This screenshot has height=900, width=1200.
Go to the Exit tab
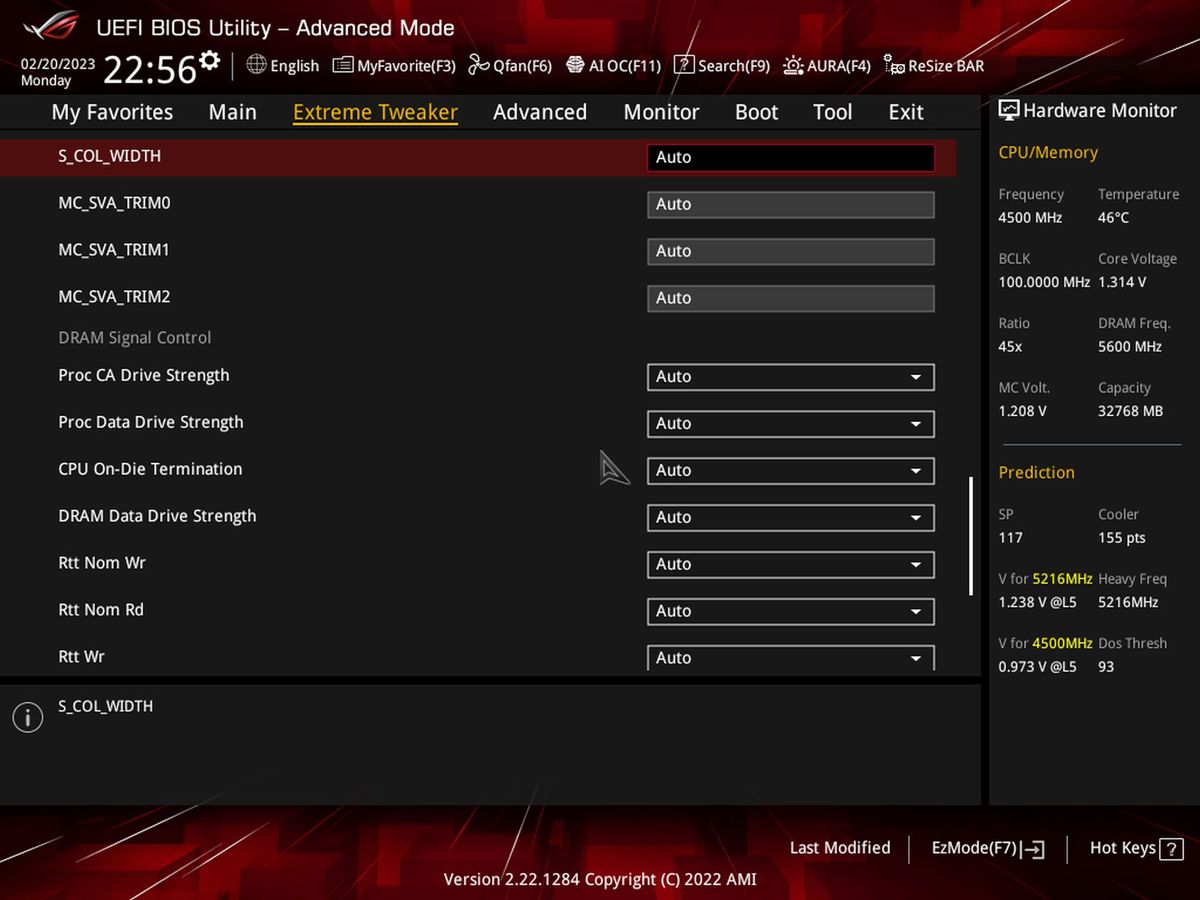[906, 112]
